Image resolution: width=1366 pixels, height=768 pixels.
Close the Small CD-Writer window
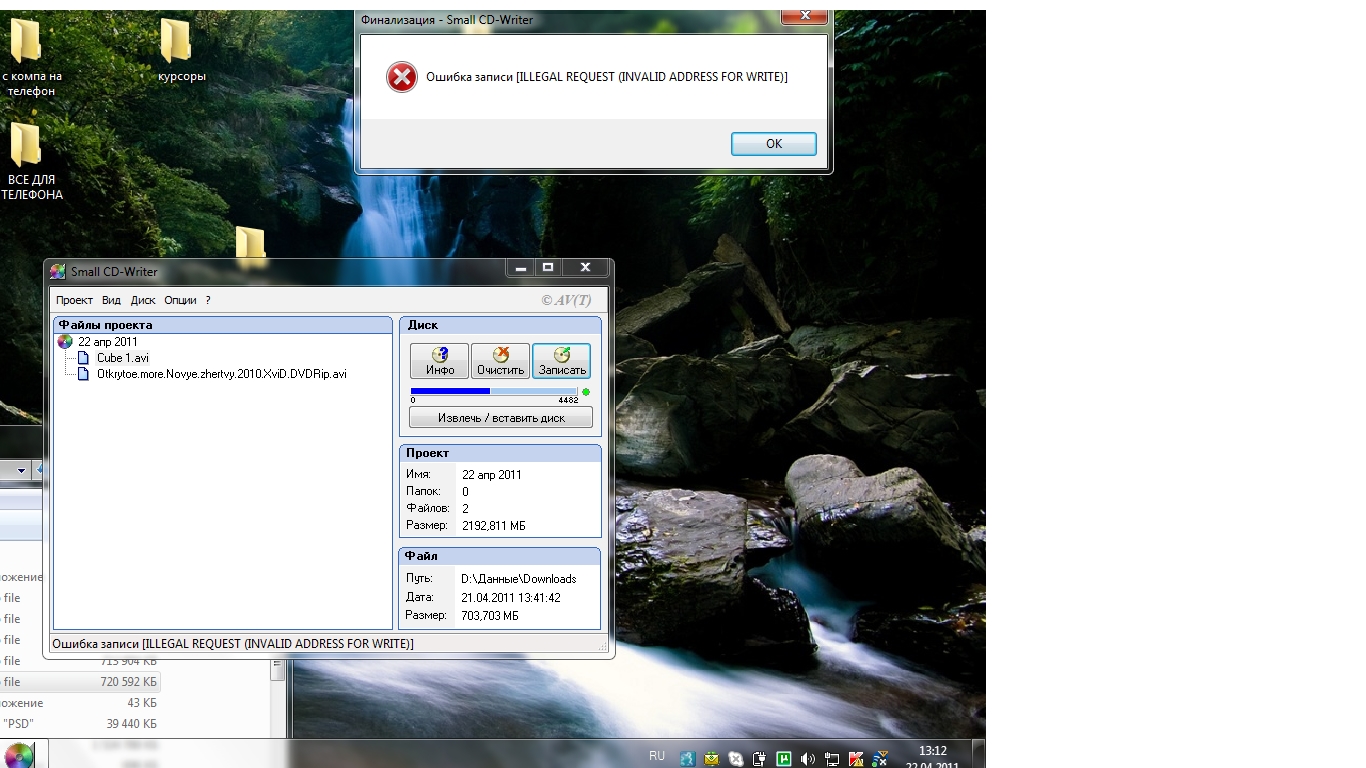coord(586,267)
